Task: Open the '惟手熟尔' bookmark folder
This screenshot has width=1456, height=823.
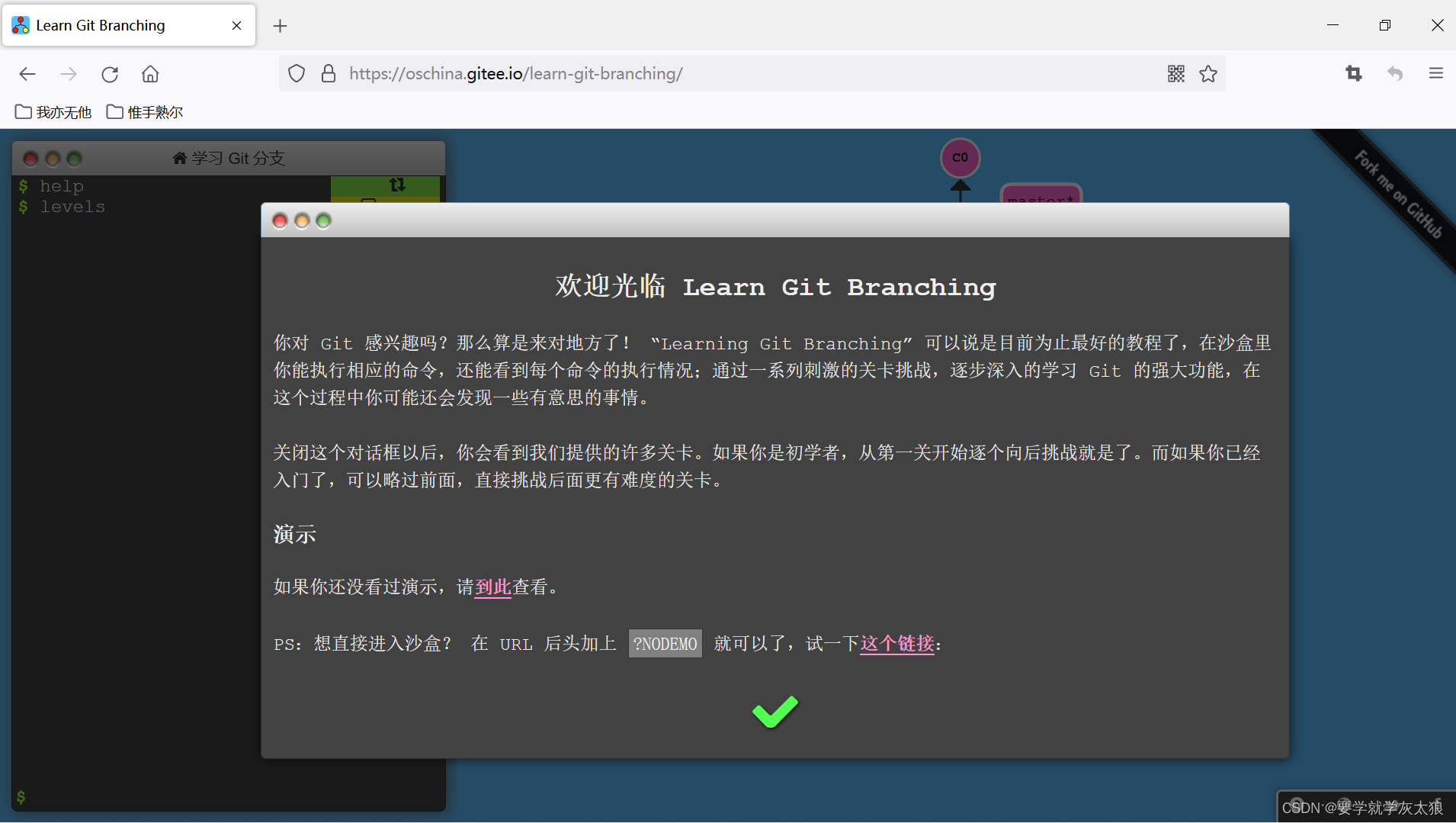Action: pyautogui.click(x=145, y=112)
